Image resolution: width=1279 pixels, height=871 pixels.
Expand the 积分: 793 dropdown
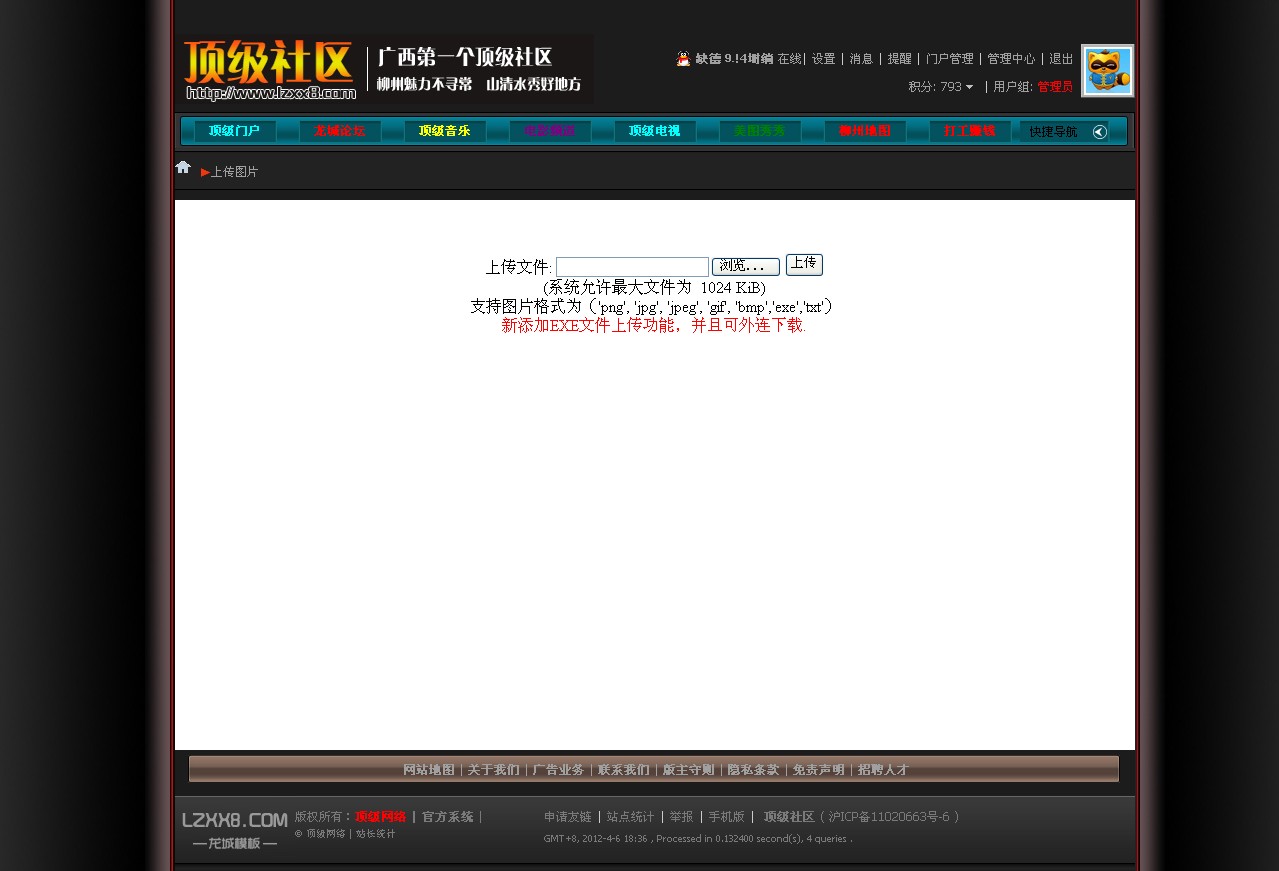point(941,87)
